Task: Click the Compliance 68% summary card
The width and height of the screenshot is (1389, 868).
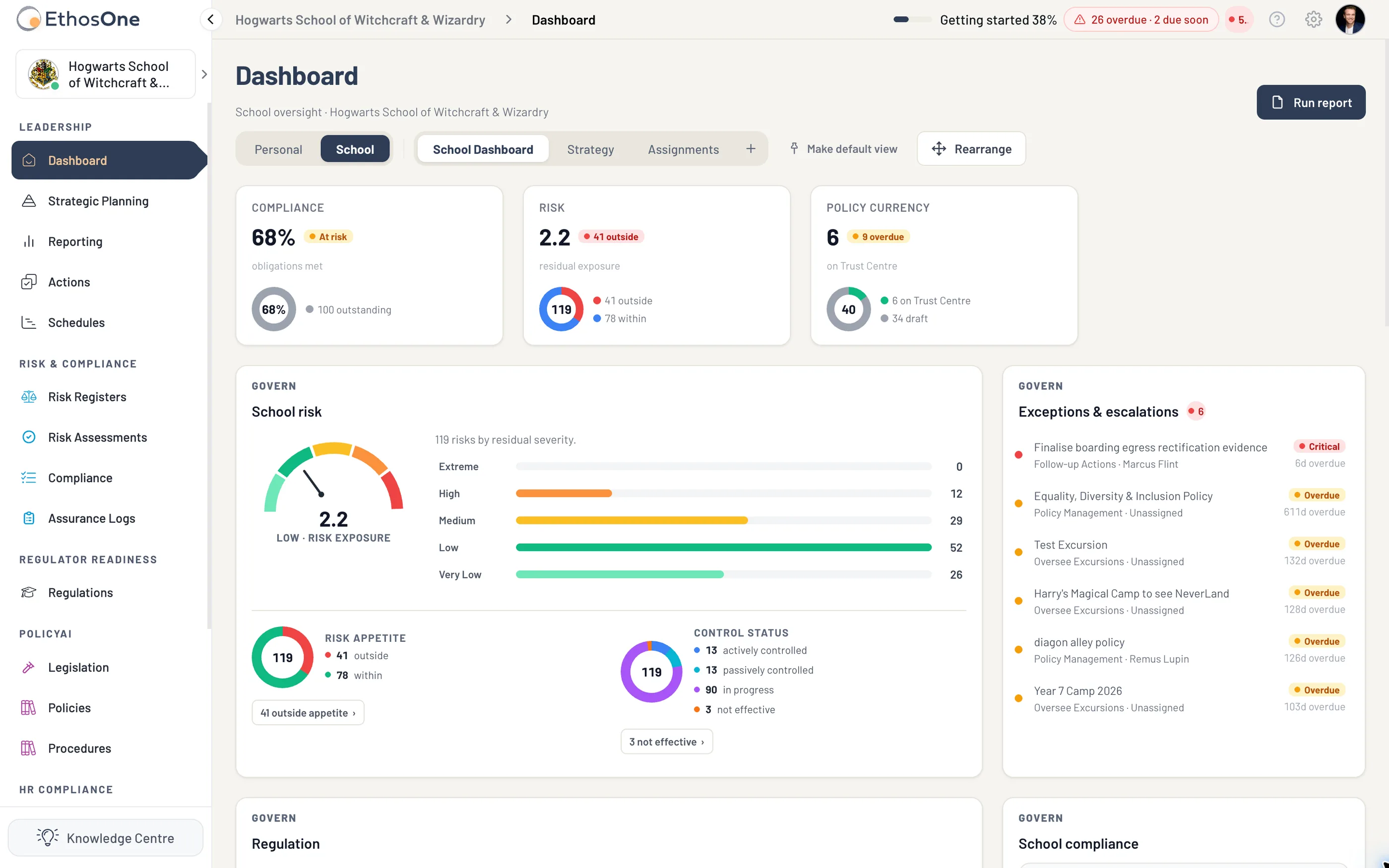Action: [369, 265]
